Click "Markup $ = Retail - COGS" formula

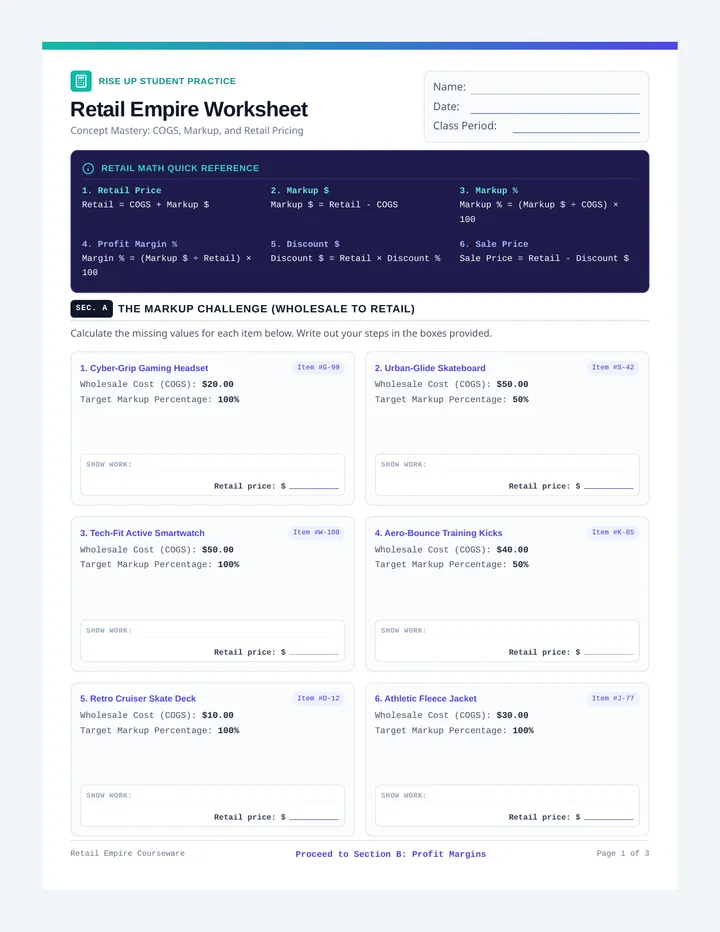click(x=334, y=204)
